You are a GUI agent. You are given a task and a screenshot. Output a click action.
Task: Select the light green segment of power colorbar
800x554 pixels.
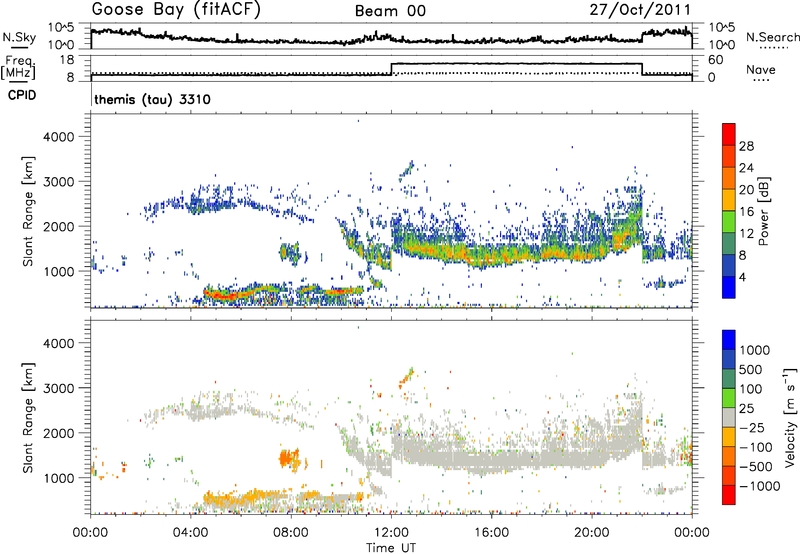729,222
